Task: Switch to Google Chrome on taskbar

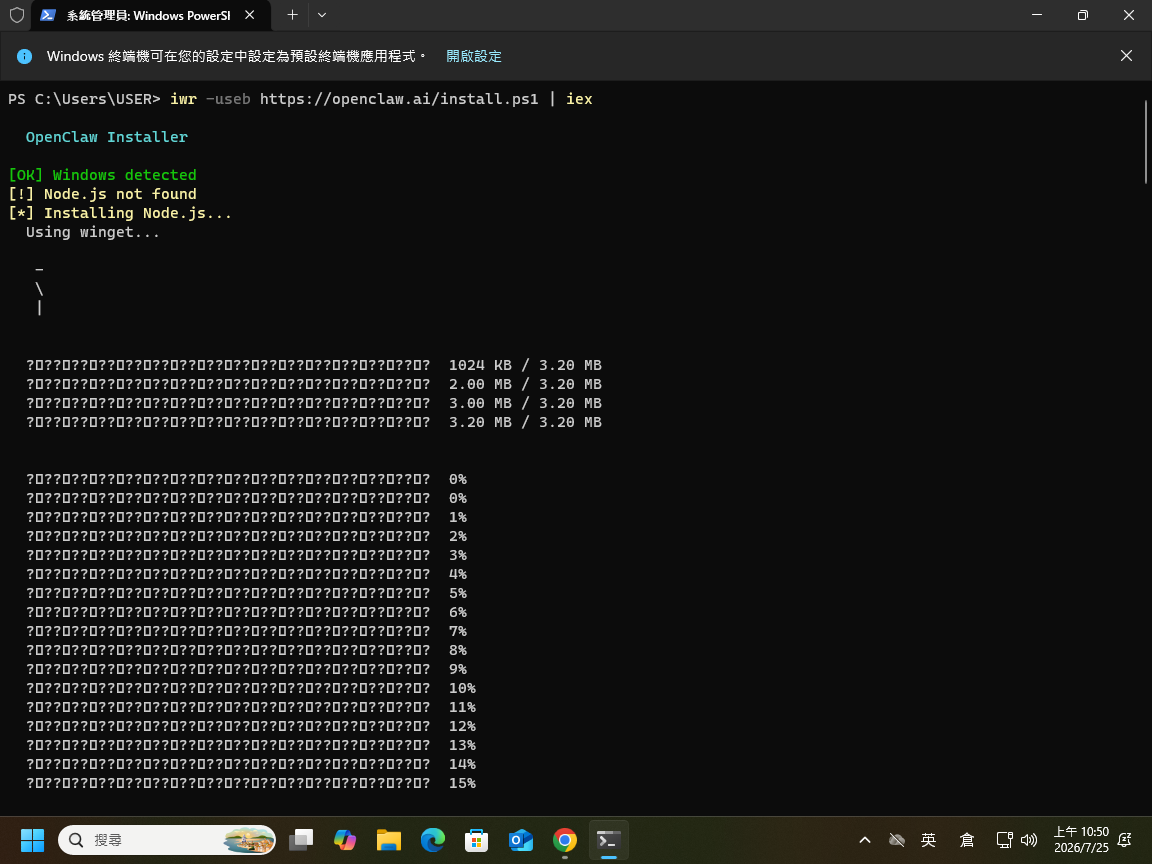Action: [x=565, y=840]
